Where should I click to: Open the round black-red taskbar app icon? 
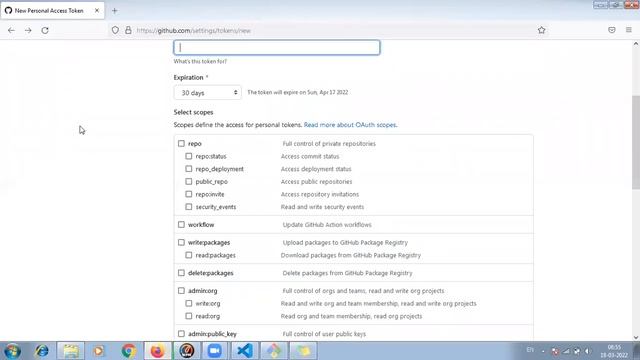[x=187, y=351]
